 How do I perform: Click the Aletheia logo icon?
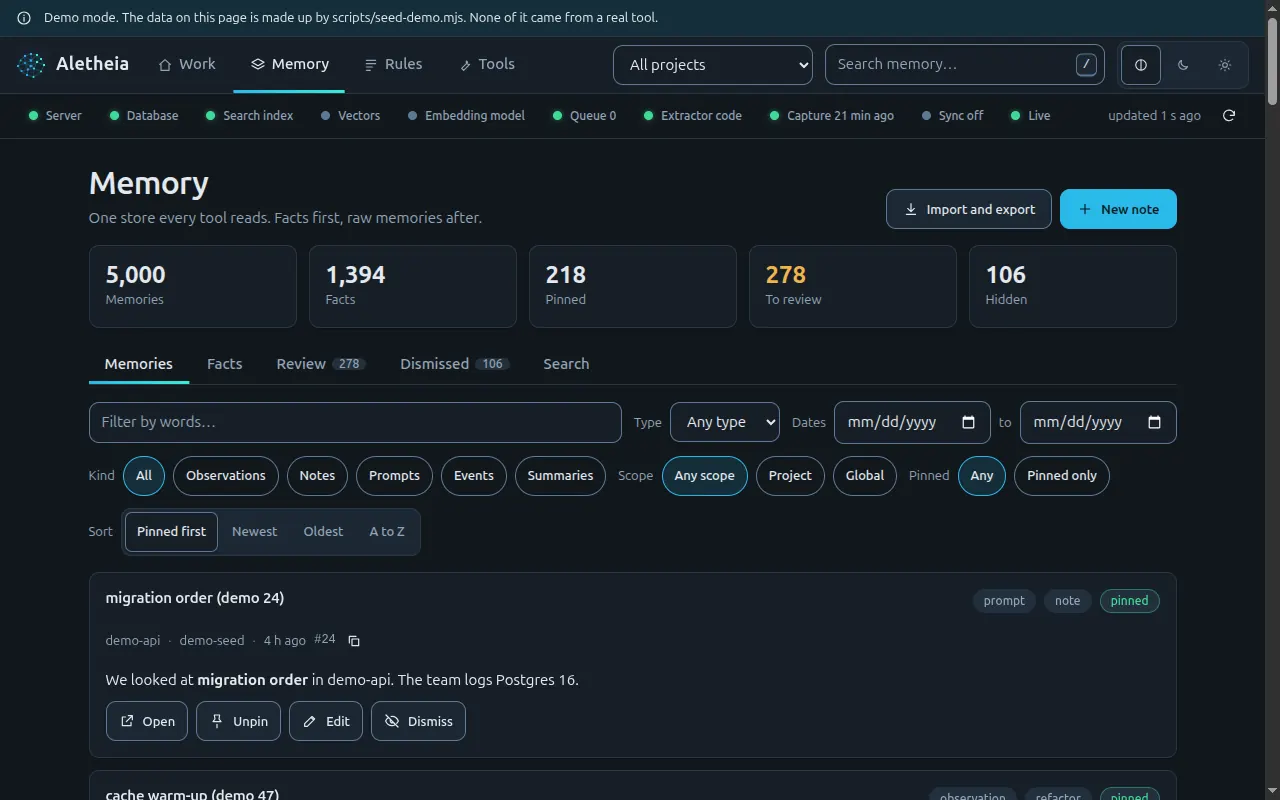click(x=31, y=65)
